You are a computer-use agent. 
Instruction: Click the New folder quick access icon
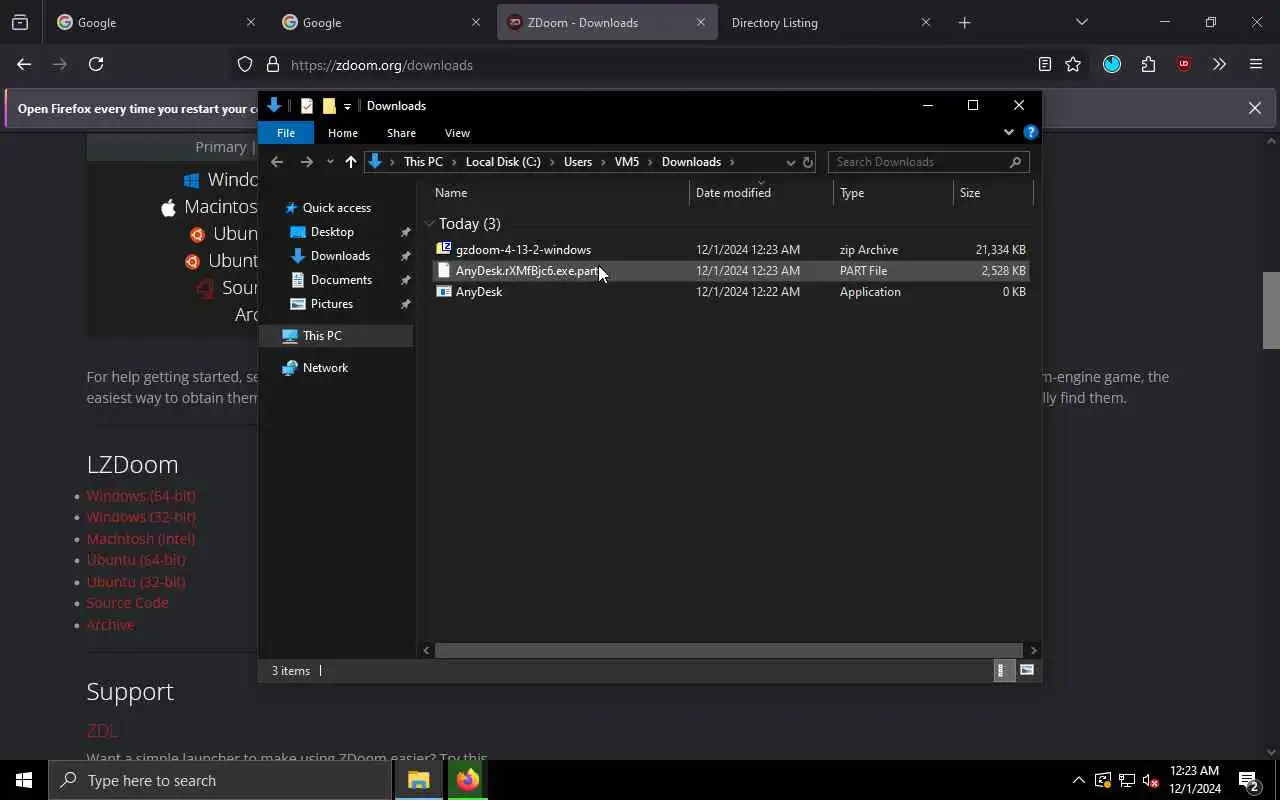click(x=329, y=106)
